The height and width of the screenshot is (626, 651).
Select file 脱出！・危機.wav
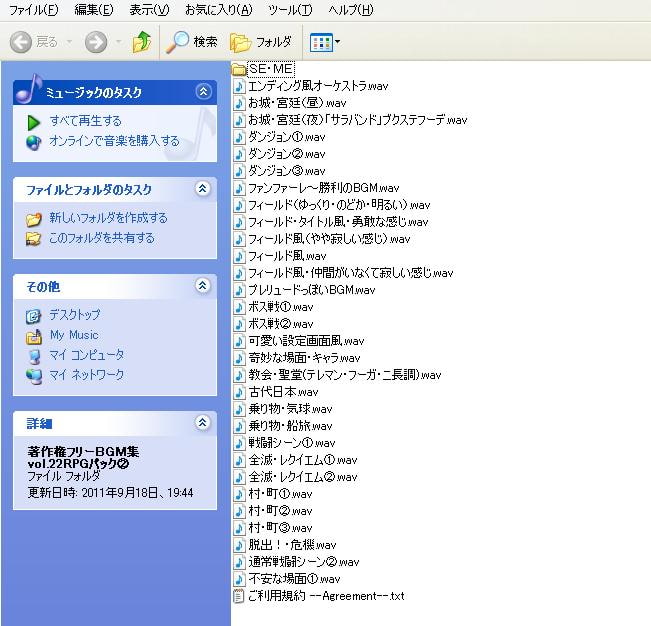tap(292, 545)
